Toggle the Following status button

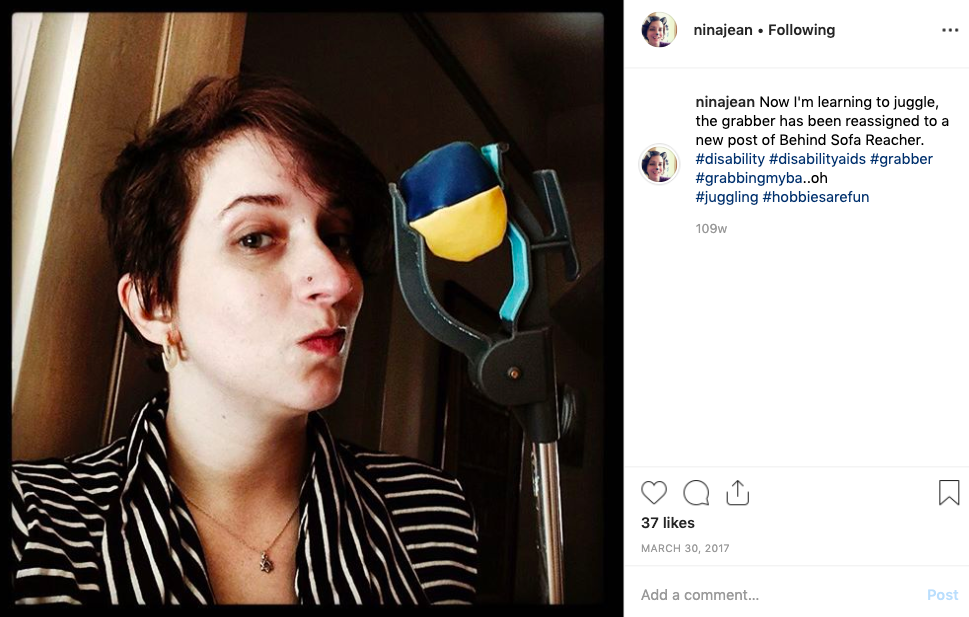(x=802, y=30)
